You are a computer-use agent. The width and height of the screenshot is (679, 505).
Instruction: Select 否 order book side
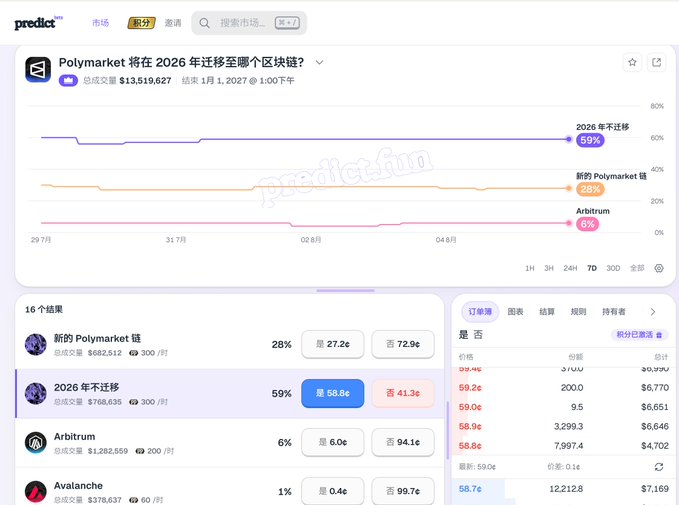(478, 335)
